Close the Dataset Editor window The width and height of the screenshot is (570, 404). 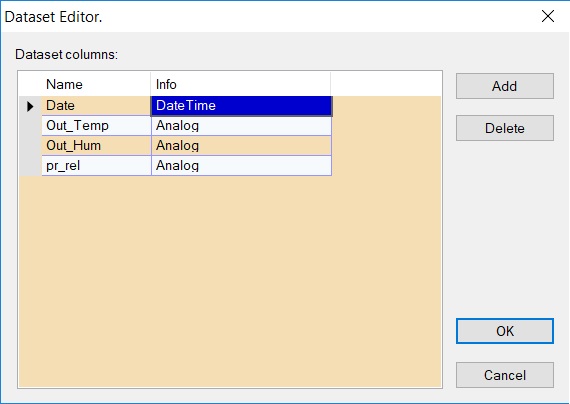[x=547, y=16]
